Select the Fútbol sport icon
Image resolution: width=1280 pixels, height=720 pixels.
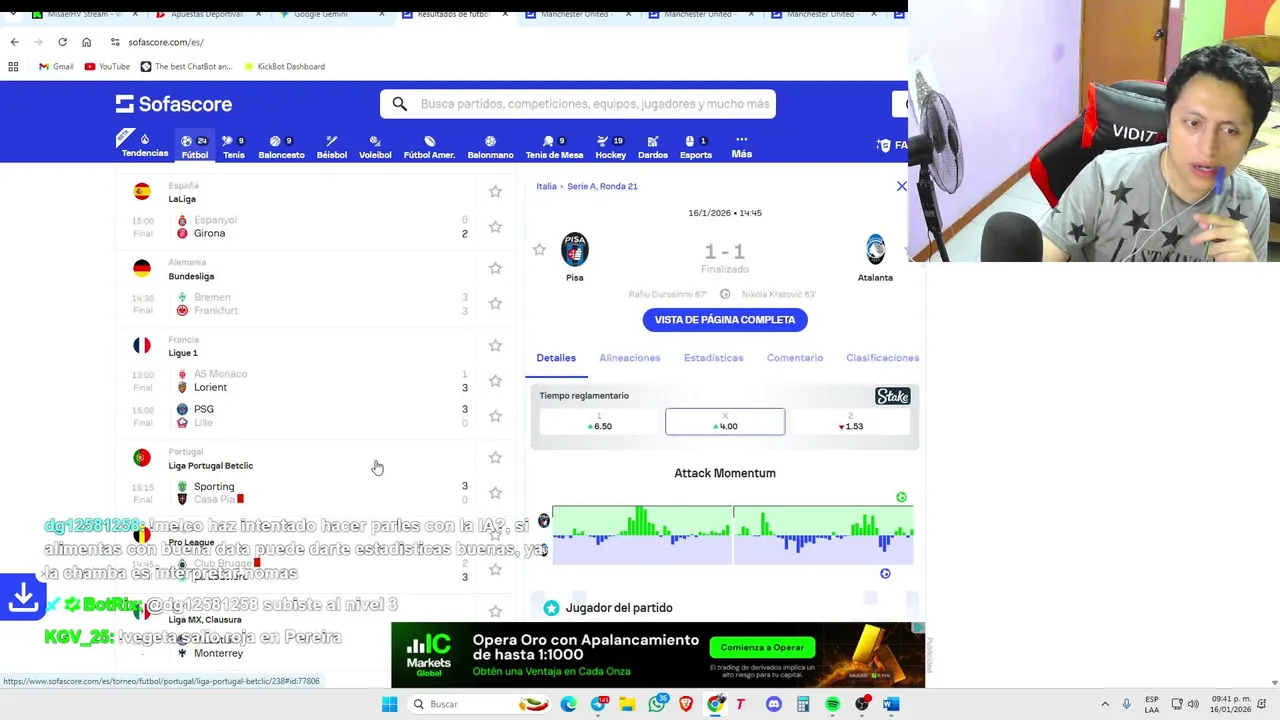[x=195, y=147]
